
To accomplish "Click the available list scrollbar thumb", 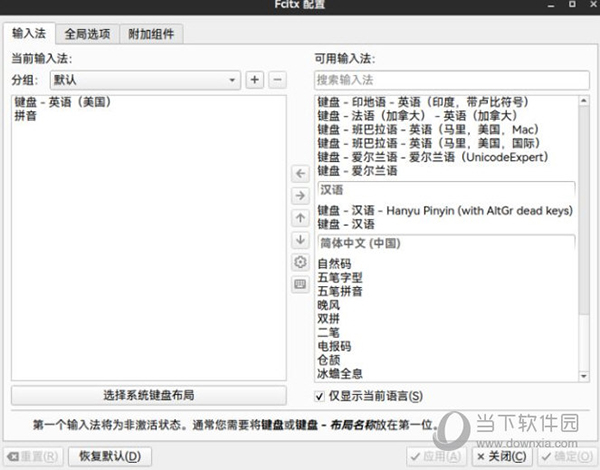I will coord(584,211).
